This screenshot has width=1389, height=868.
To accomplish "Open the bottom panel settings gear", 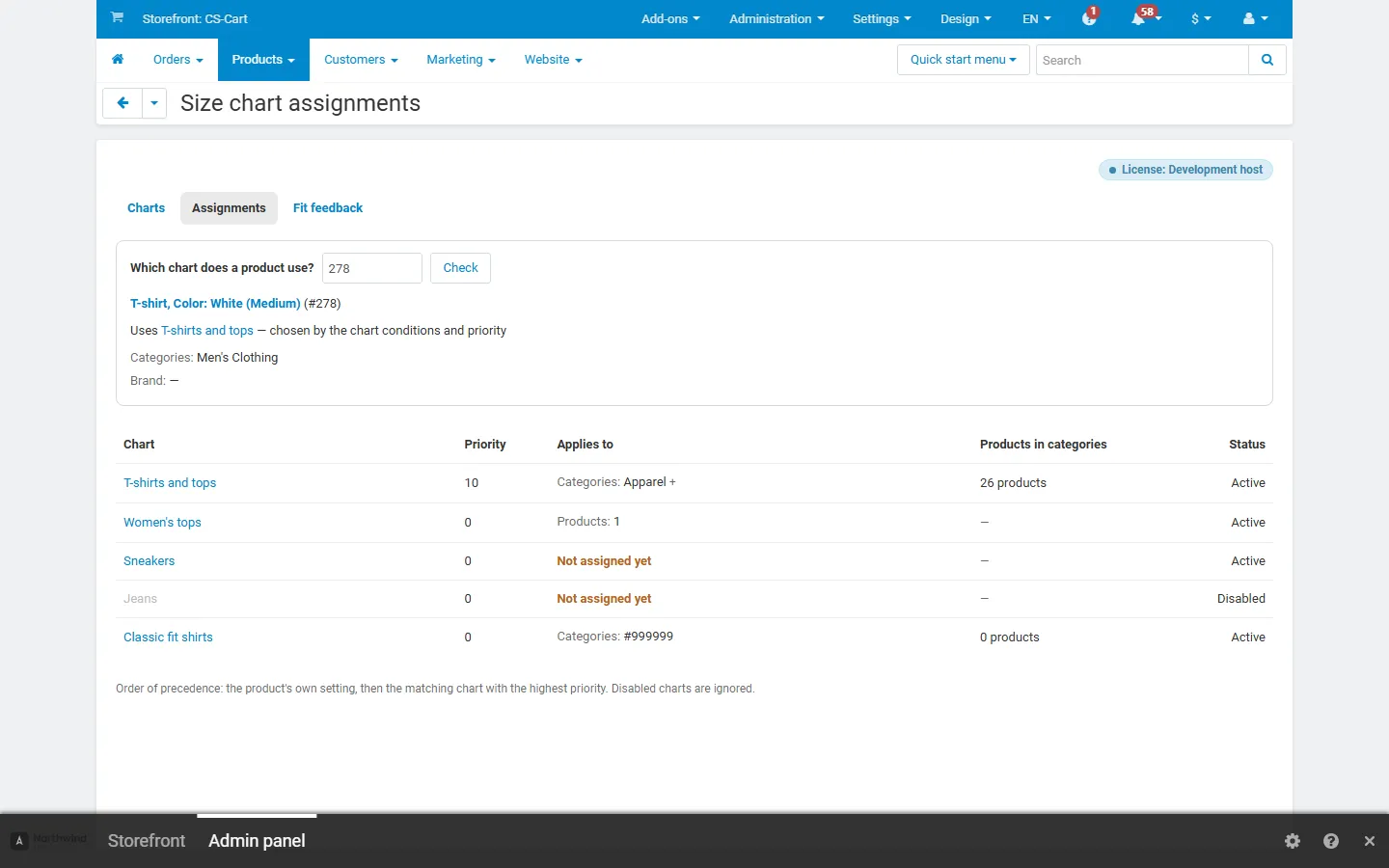I will tap(1293, 841).
